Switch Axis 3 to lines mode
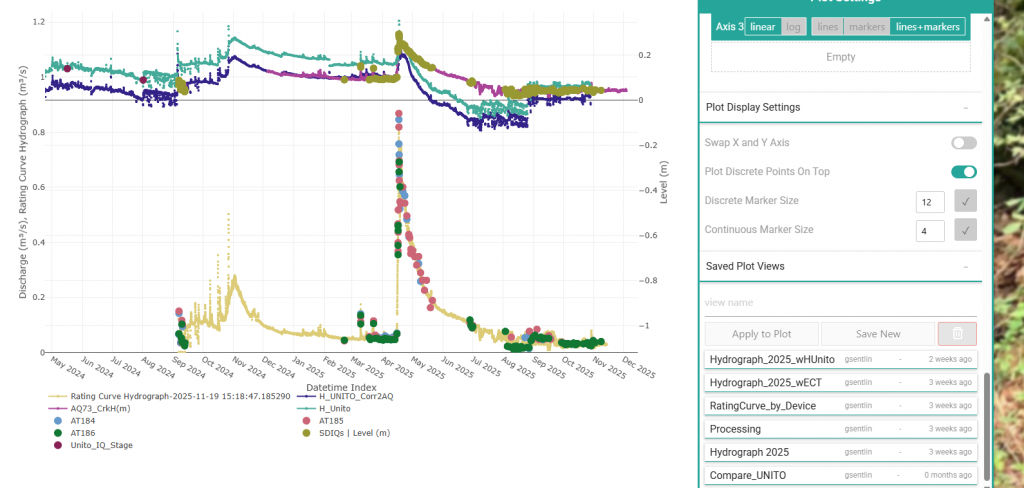1024x488 pixels. (x=828, y=27)
